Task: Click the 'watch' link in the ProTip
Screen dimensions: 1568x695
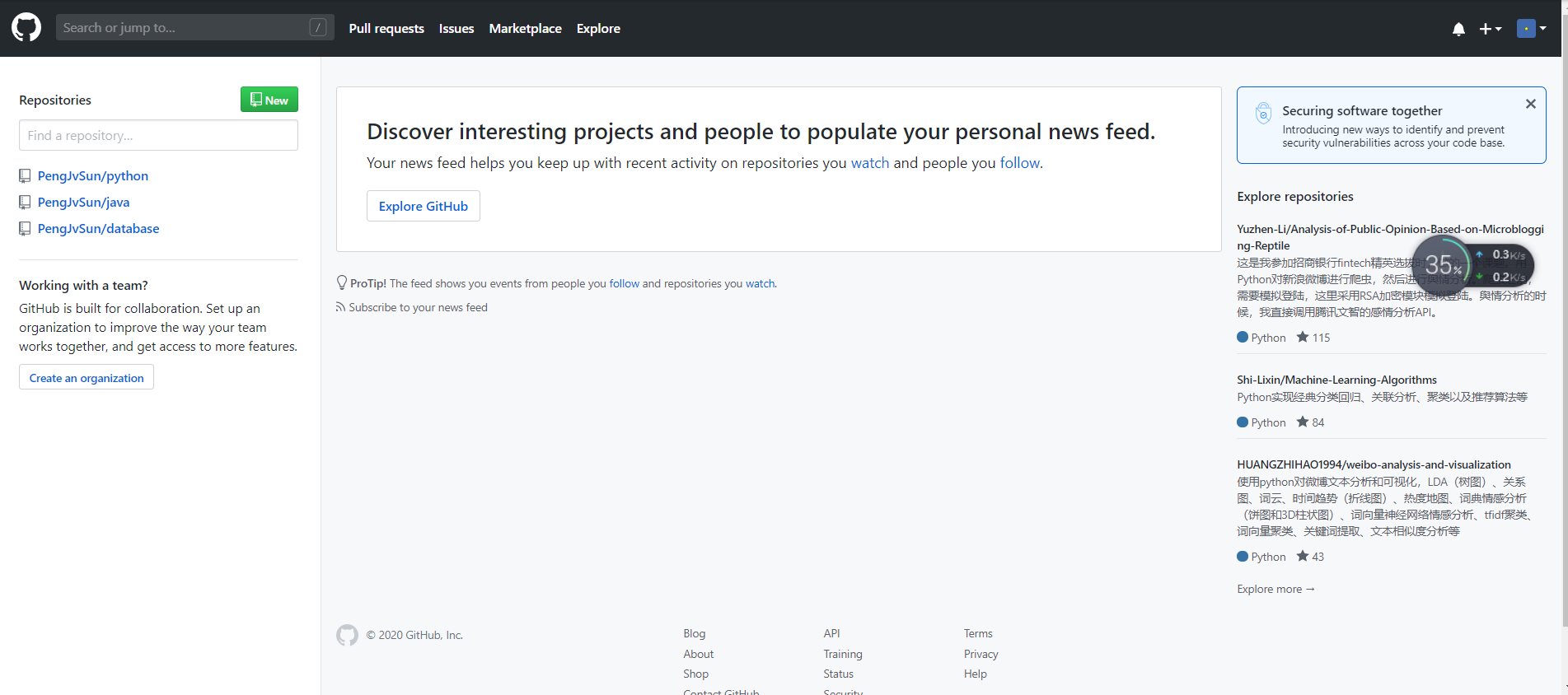Action: click(761, 284)
